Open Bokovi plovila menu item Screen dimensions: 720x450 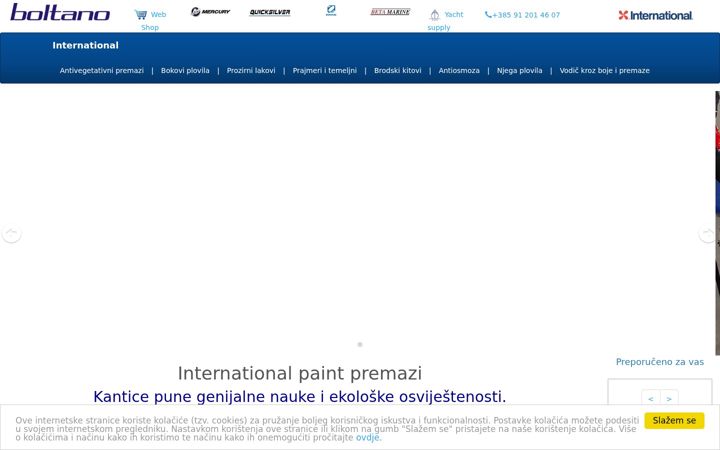[185, 71]
